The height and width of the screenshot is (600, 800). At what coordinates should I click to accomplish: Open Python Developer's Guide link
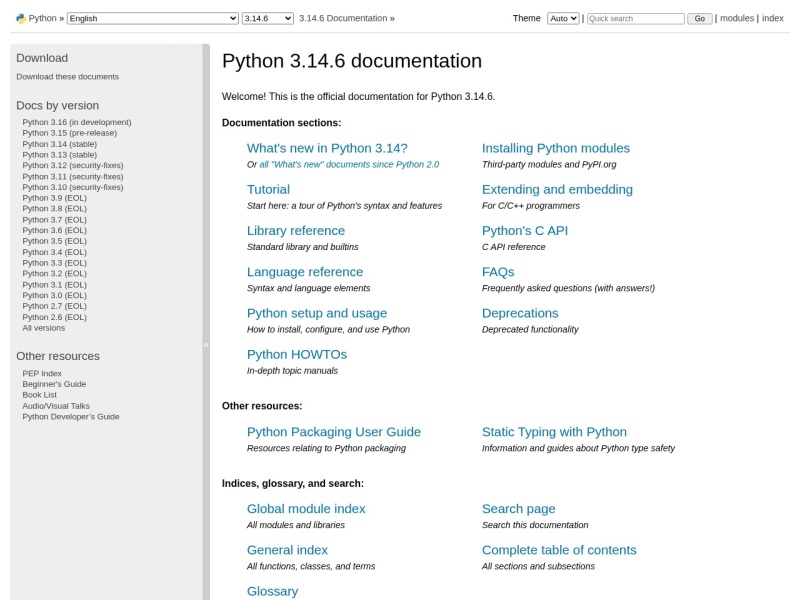[x=70, y=417]
